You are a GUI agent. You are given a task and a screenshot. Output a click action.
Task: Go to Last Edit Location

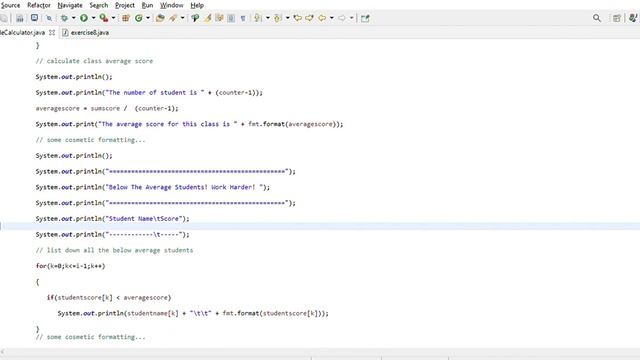pos(298,18)
